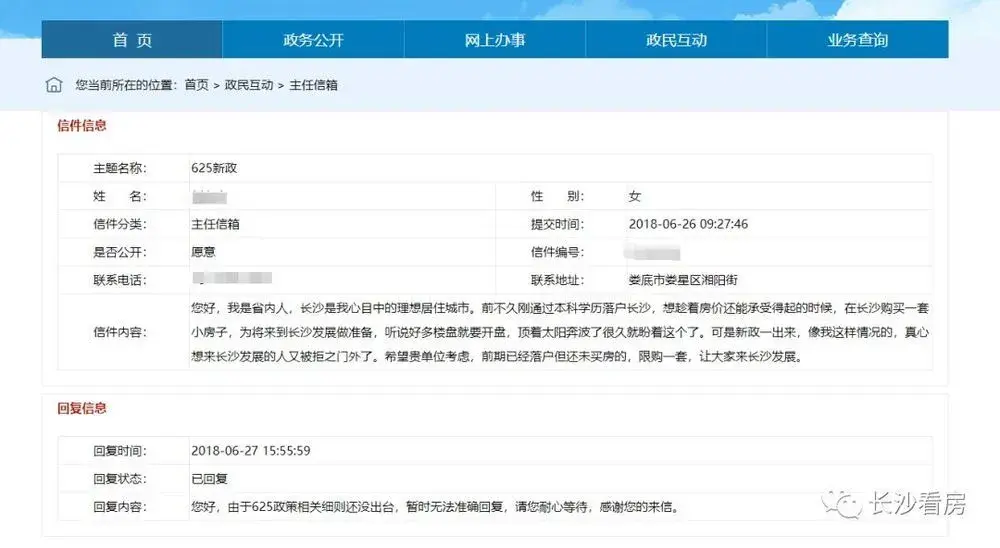Screen dimensions: 1000x548
Task: Click the home icon in breadcrumb
Action: [x=54, y=85]
